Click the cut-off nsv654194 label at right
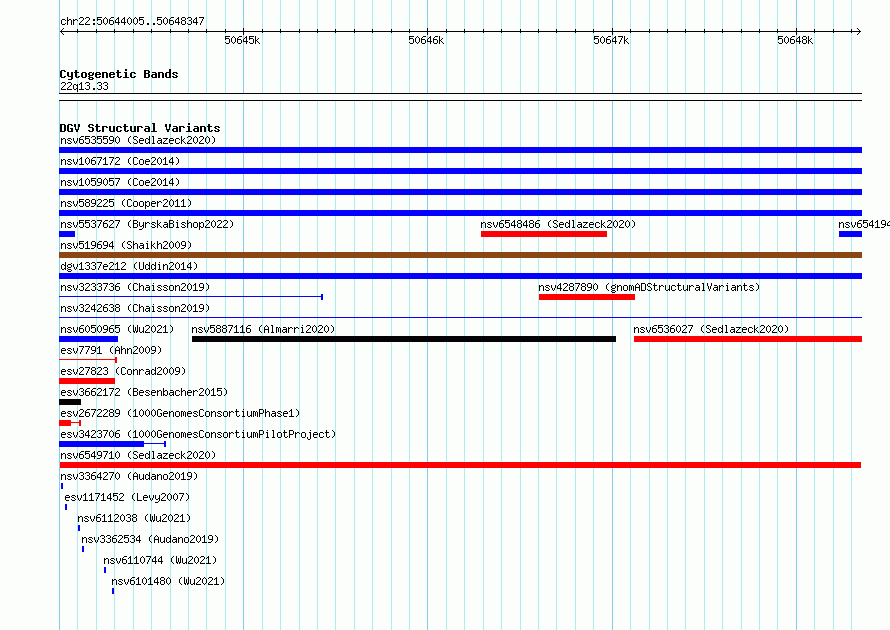Screen dimensions: 890x630 [x=864, y=224]
